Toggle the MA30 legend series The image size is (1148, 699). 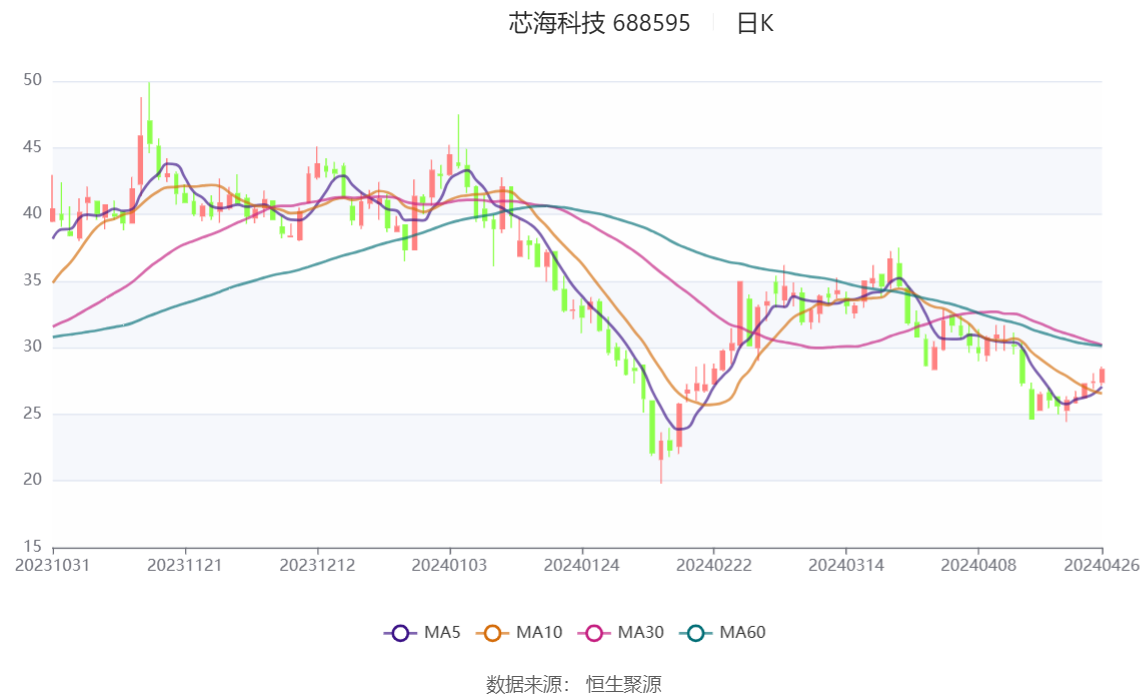[x=621, y=632]
